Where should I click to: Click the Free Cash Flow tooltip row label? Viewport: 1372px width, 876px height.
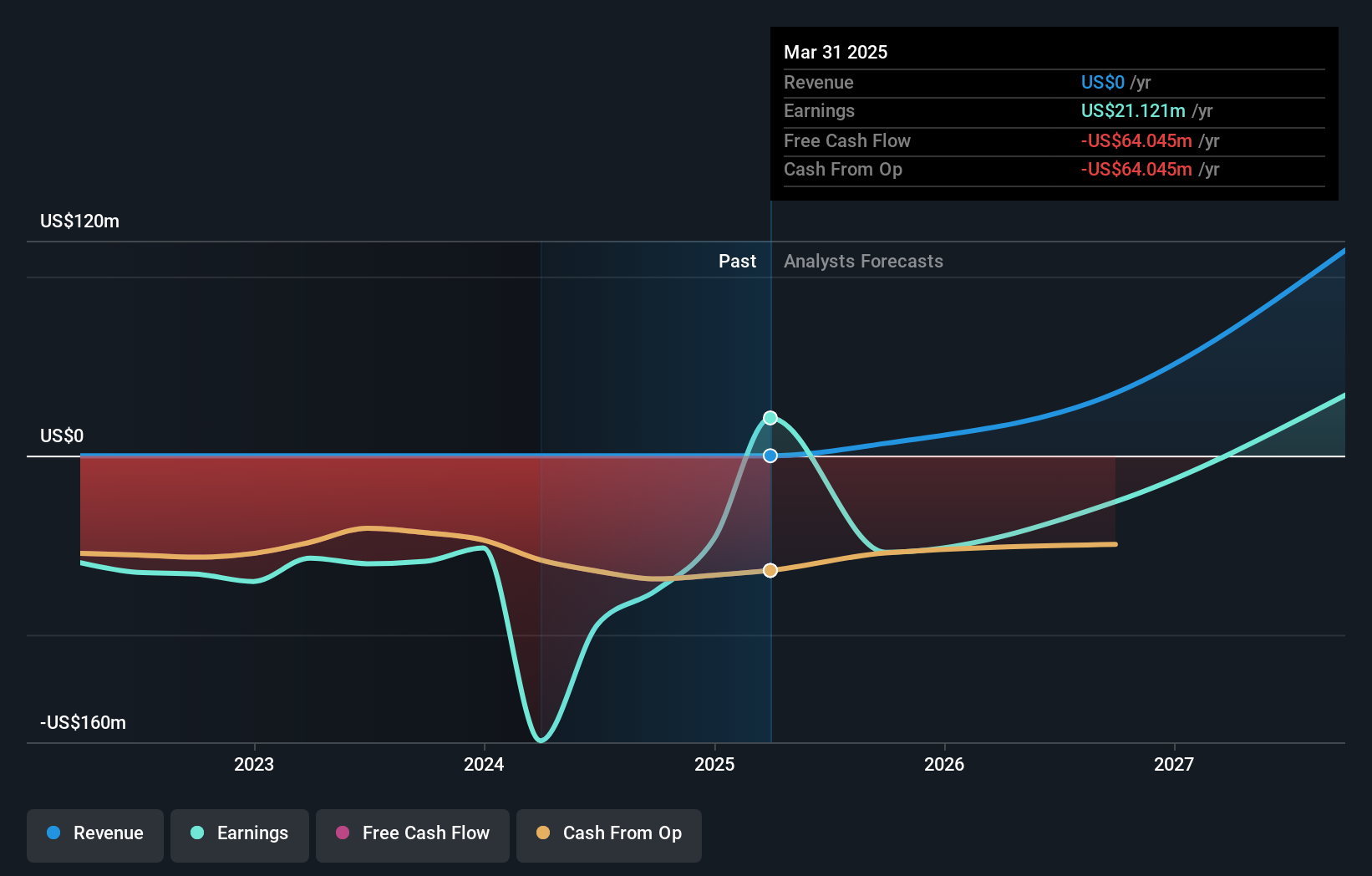(x=847, y=141)
